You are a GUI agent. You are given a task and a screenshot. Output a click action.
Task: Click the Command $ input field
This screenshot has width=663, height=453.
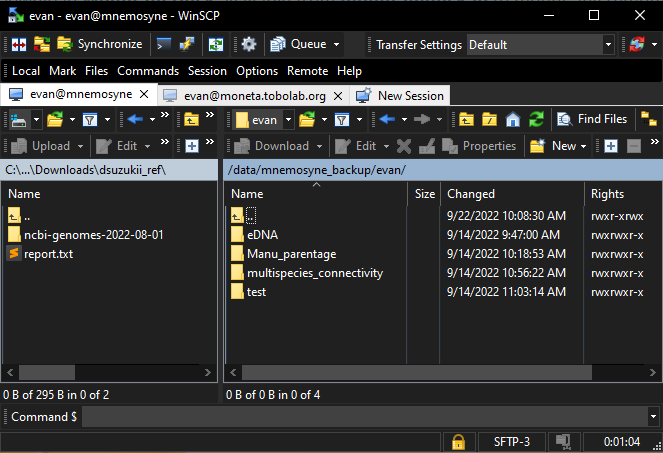pos(365,417)
